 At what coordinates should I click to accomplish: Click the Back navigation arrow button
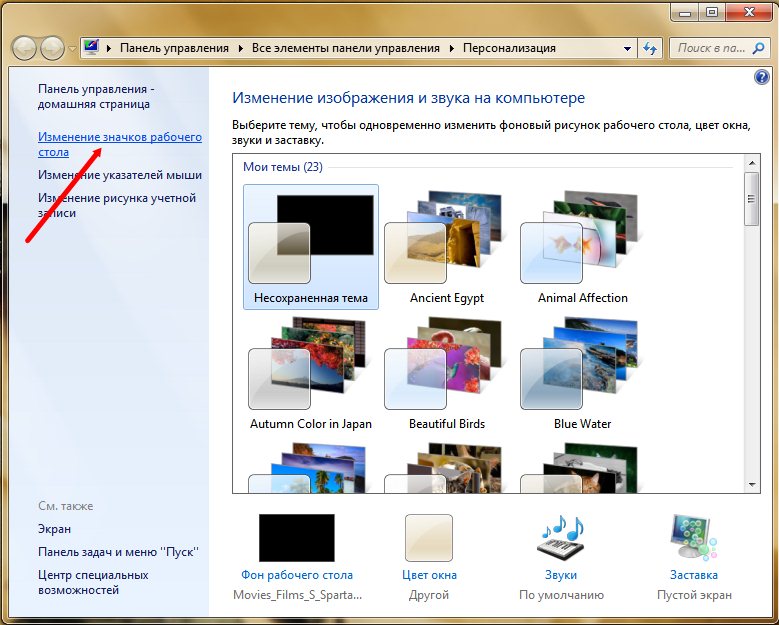pos(25,48)
